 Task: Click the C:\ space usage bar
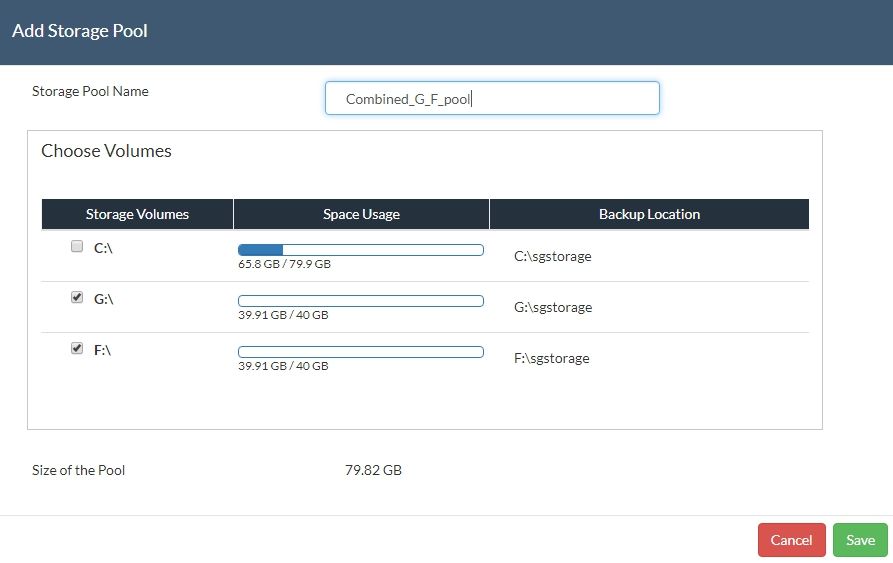361,249
